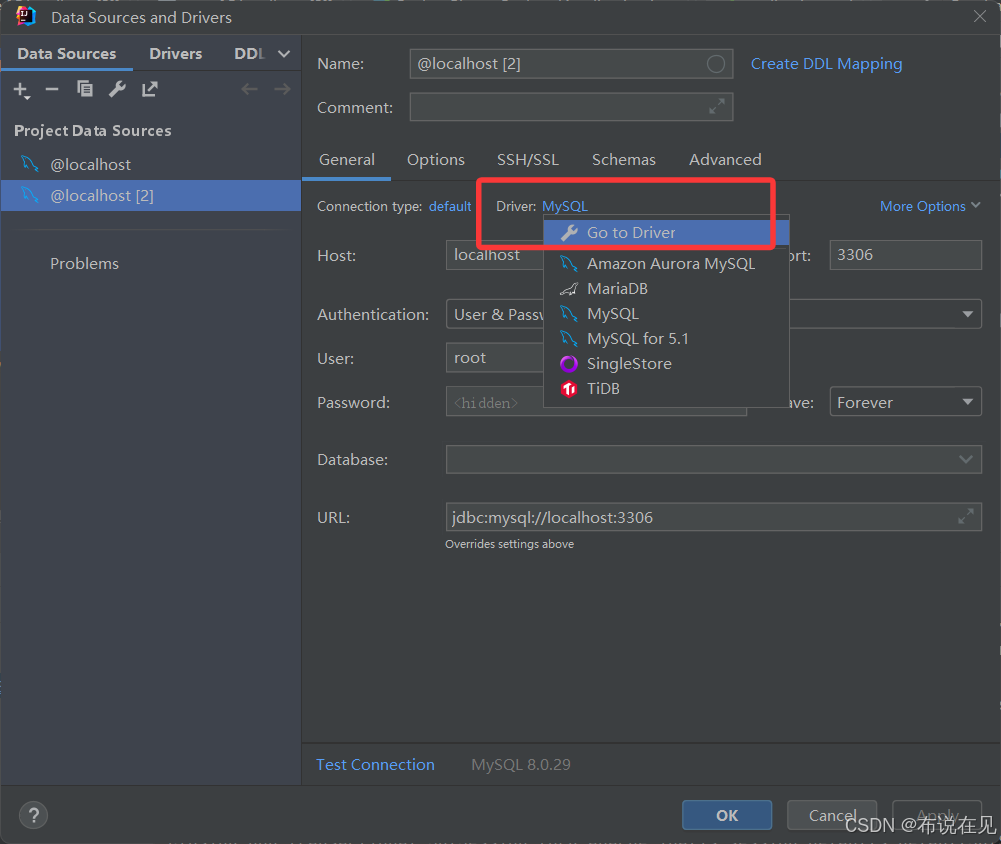Select MySQL for 5.1 driver
Image resolution: width=1001 pixels, height=844 pixels.
[x=666, y=338]
